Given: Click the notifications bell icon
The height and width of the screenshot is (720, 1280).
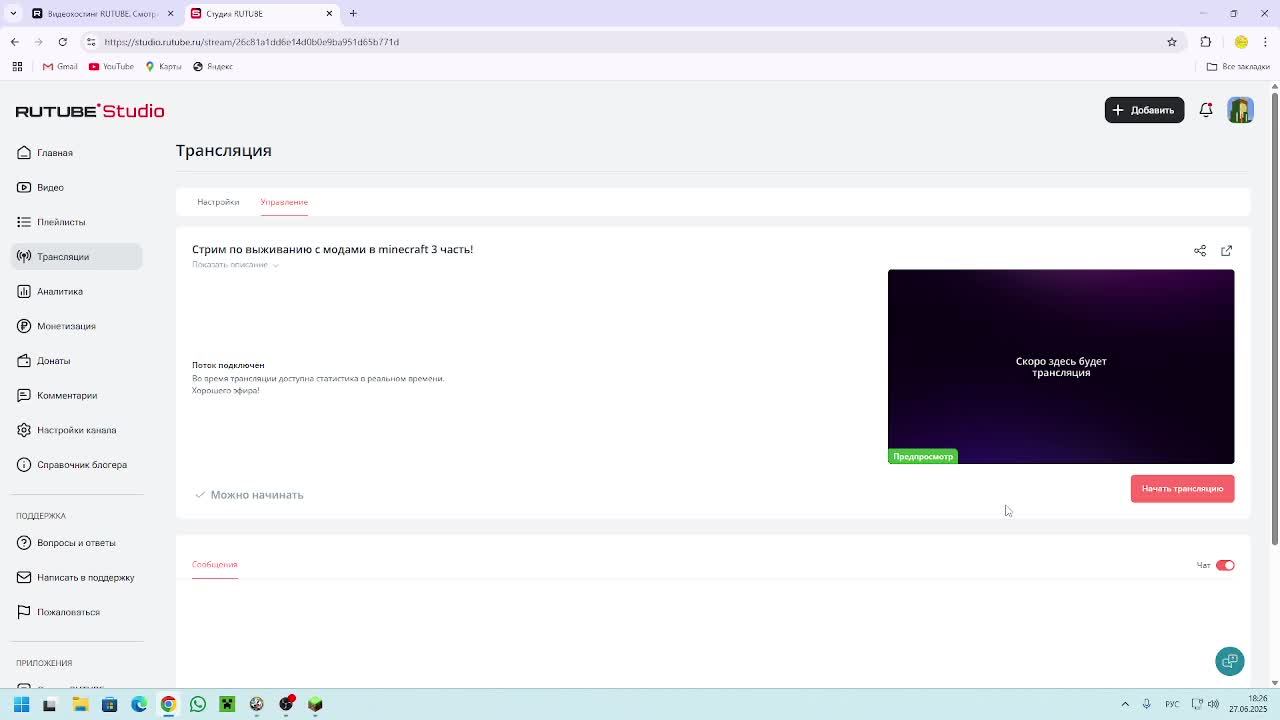Looking at the screenshot, I should 1206,110.
